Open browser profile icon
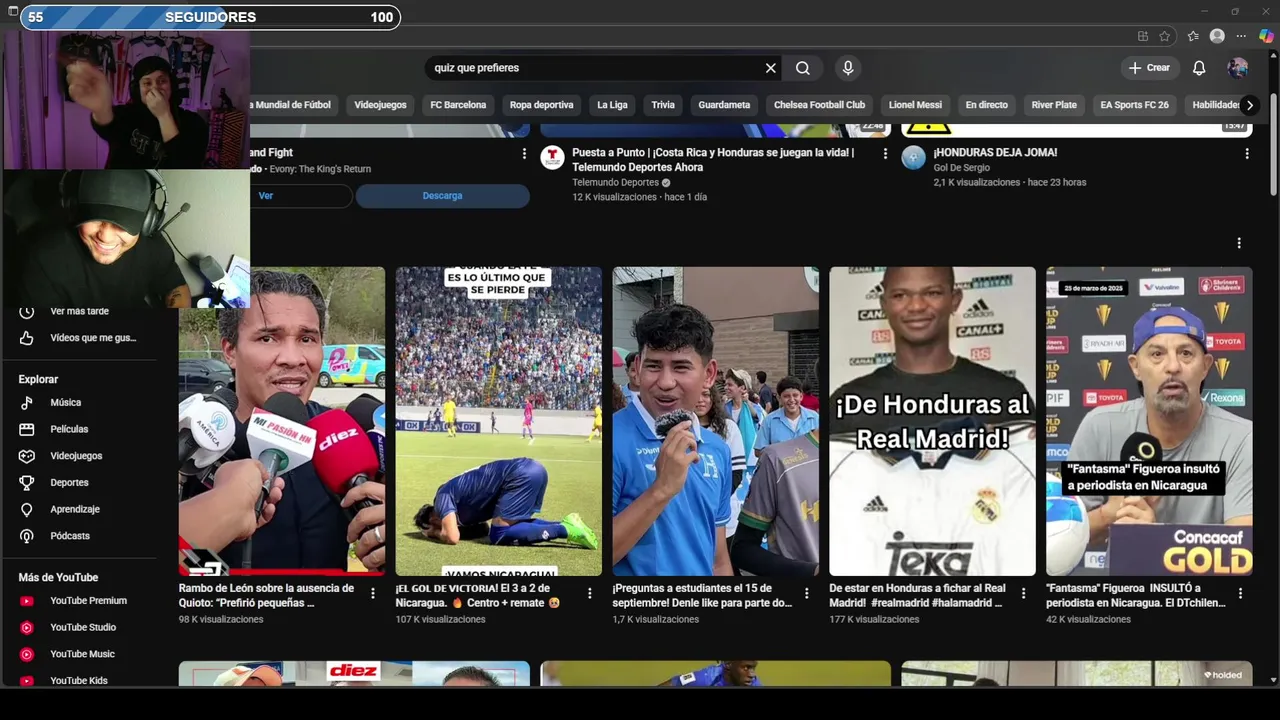The height and width of the screenshot is (720, 1280). tap(1217, 36)
